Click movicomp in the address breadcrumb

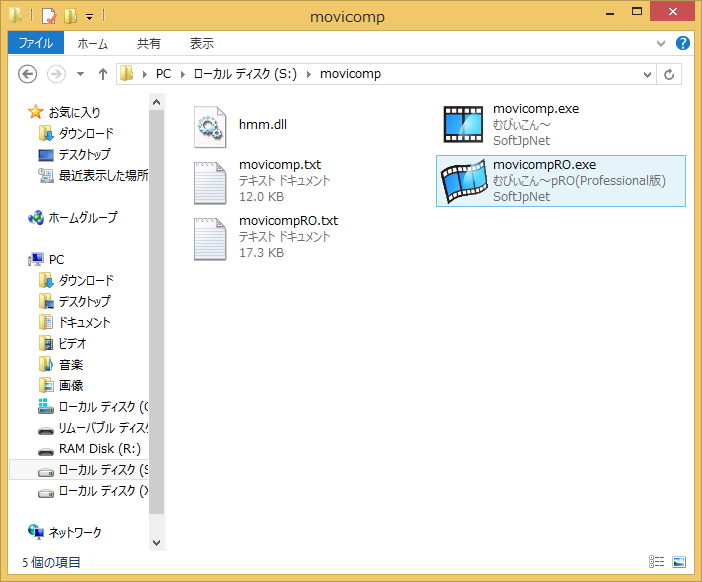[350, 74]
